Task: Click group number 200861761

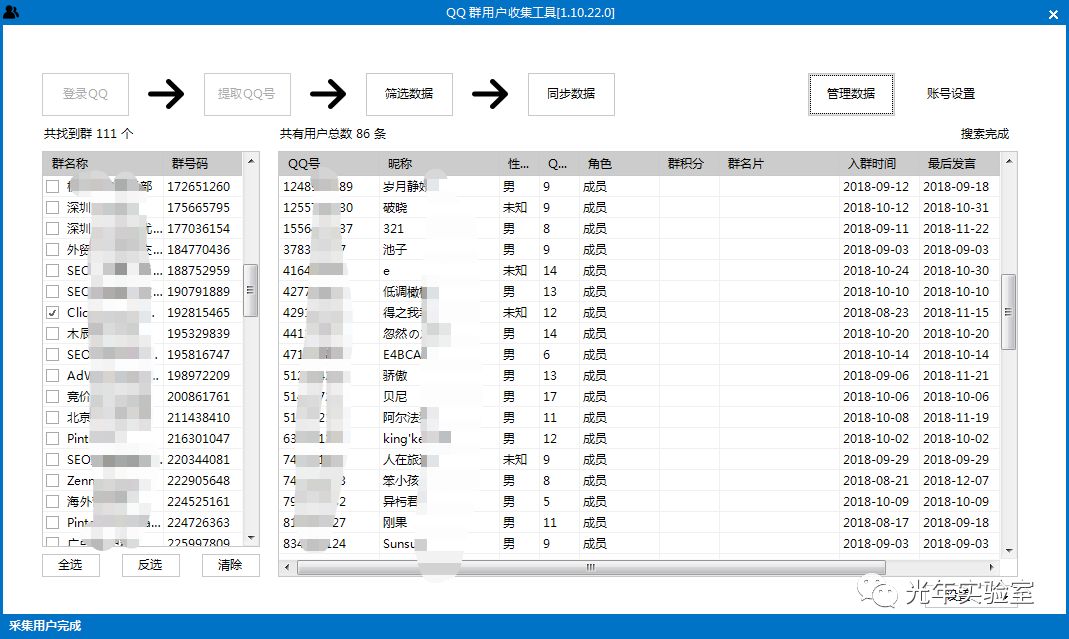Action: pos(198,396)
